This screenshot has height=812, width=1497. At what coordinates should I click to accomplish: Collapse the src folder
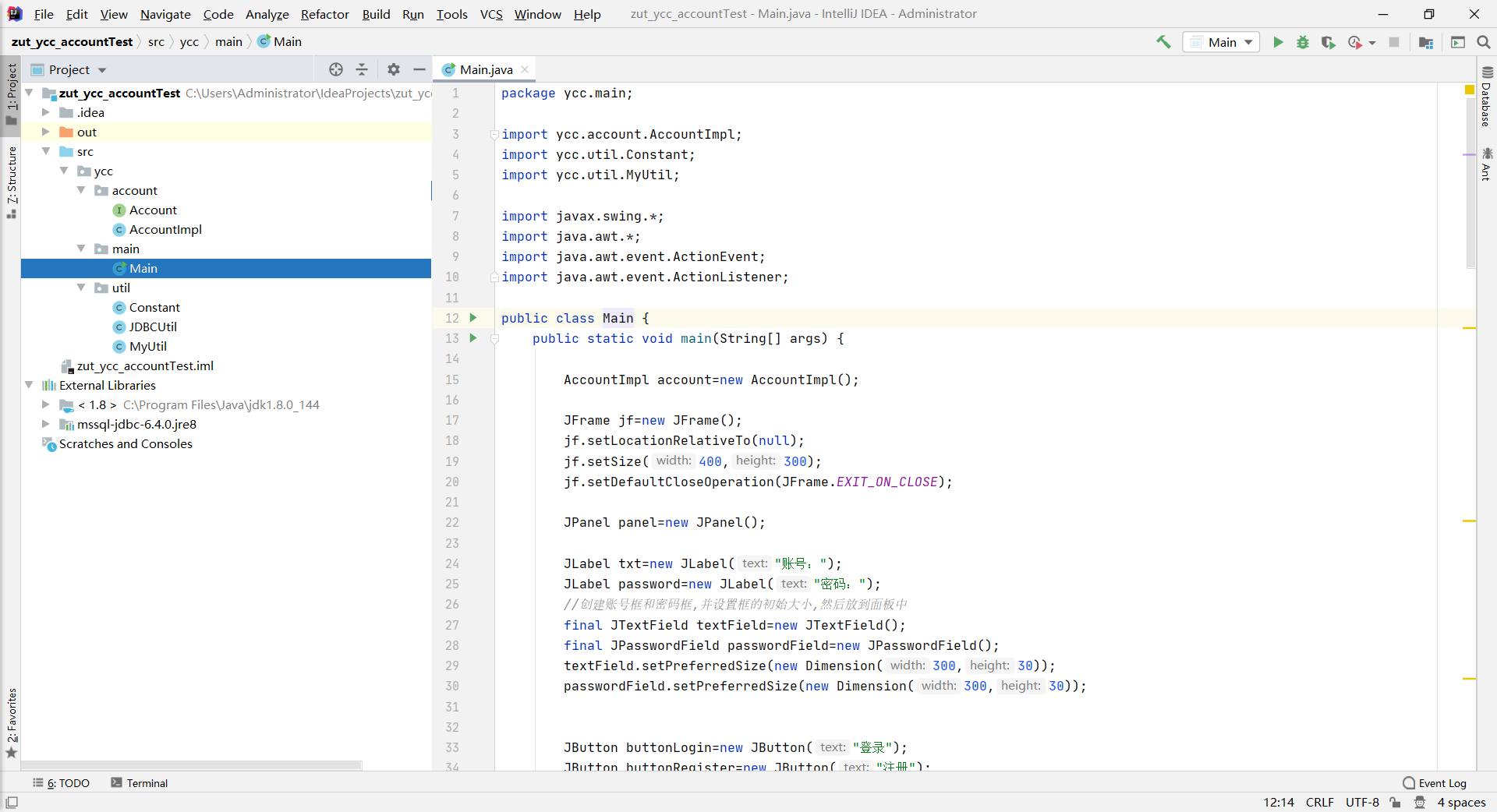click(45, 151)
